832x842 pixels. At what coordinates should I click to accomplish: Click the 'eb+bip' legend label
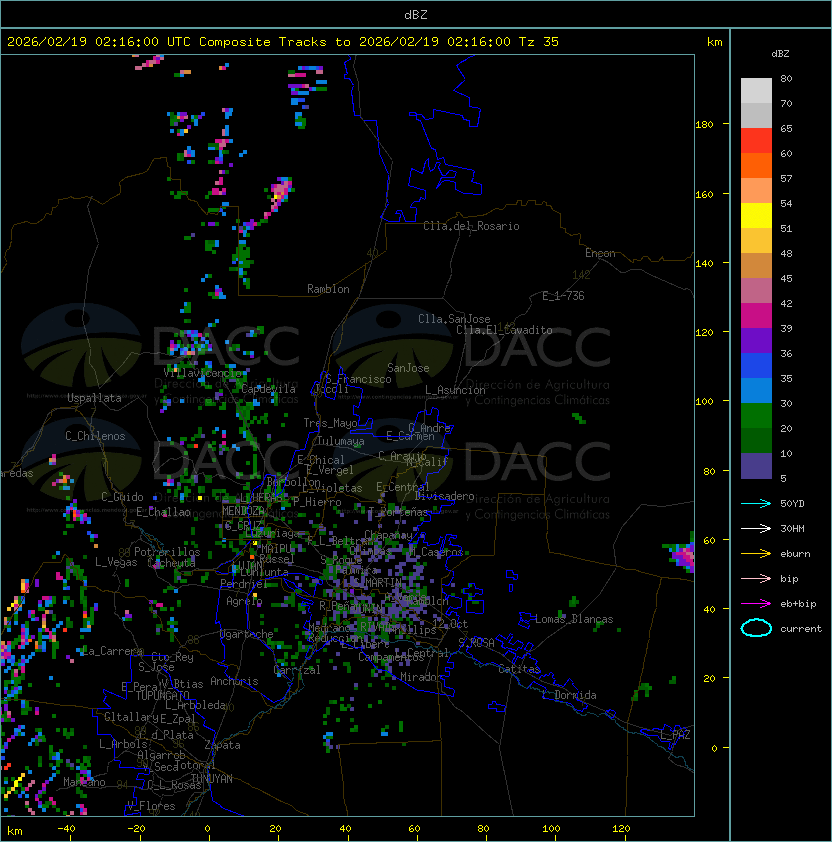798,604
